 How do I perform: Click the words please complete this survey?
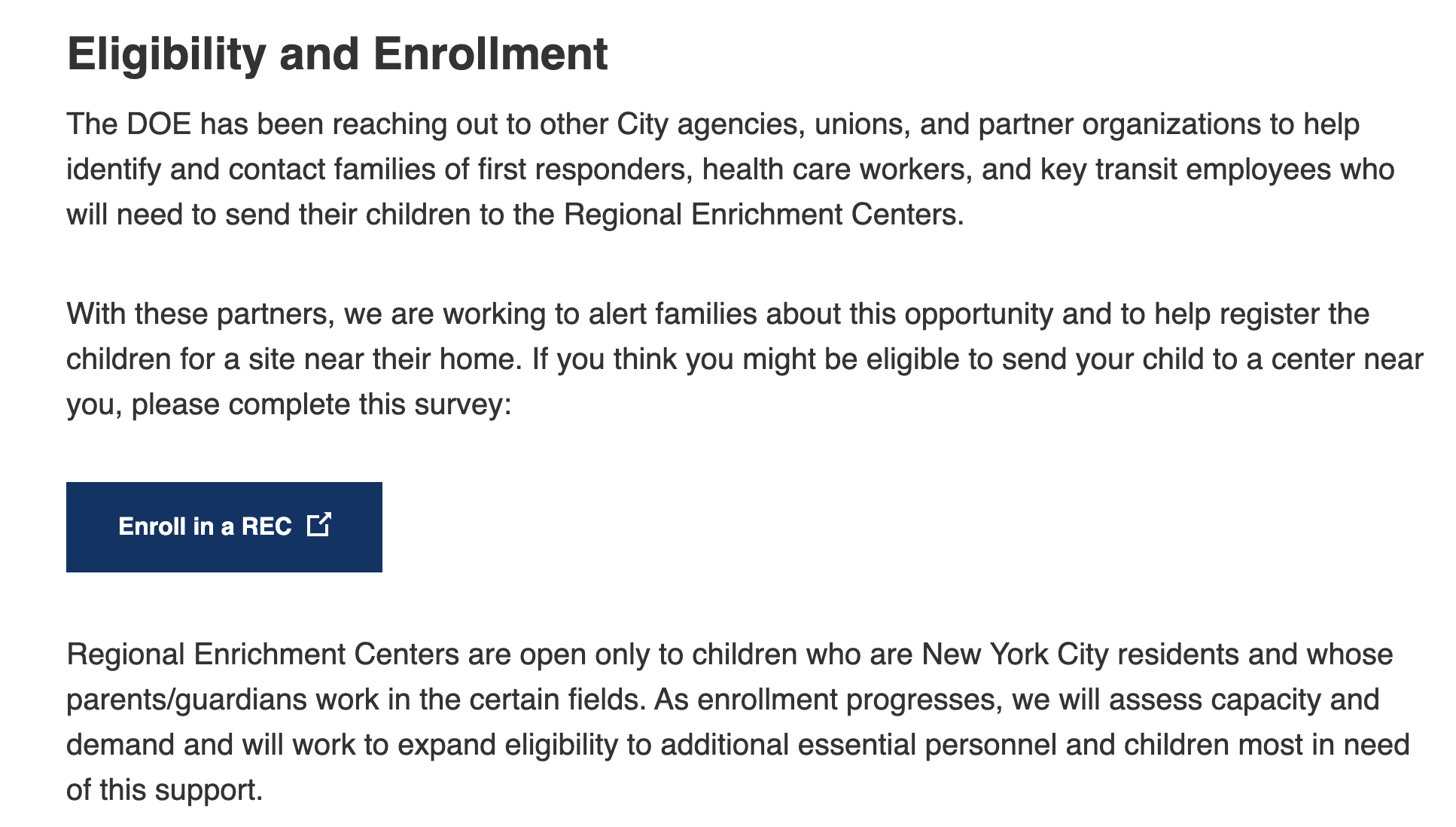pos(321,404)
